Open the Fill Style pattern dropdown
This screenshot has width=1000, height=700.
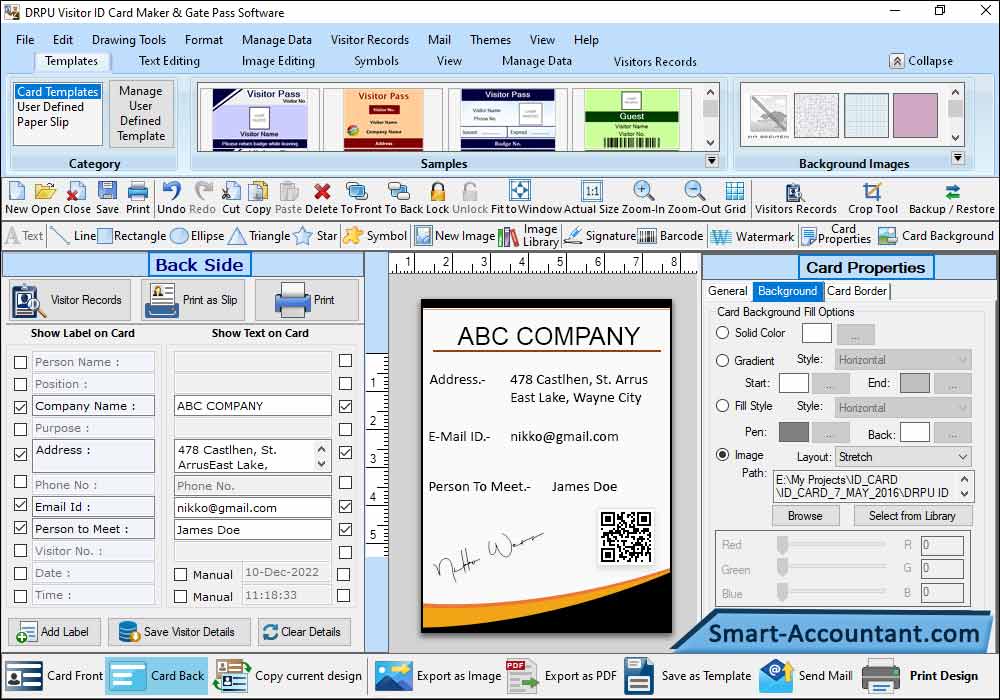[x=903, y=407]
